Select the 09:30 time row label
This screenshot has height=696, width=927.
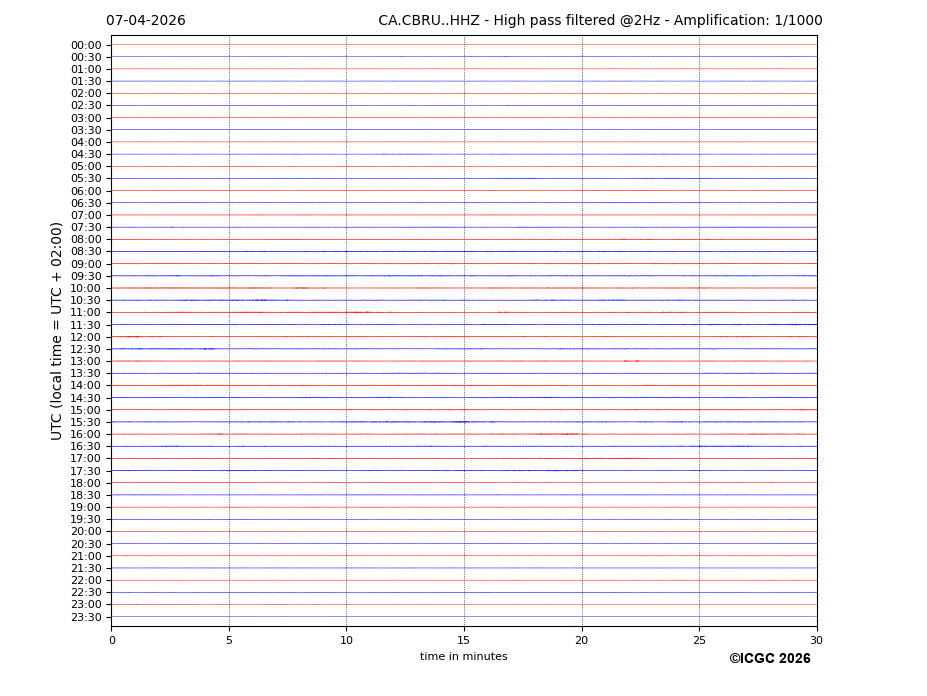pos(86,276)
